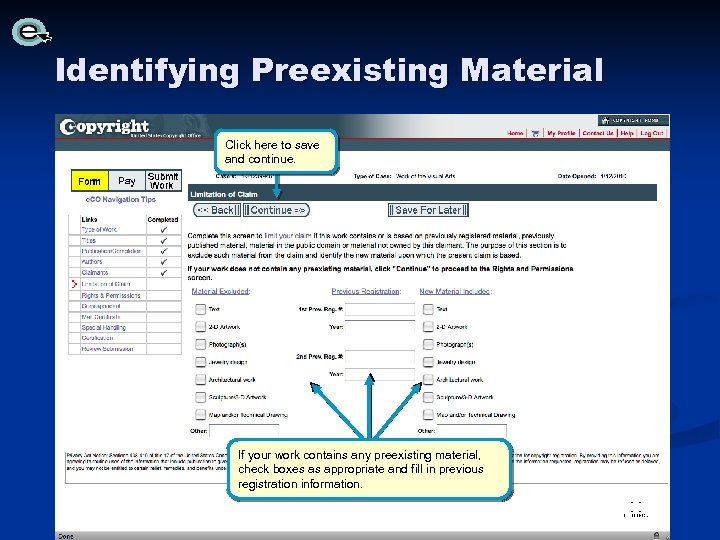Check Architectural work under New Material Included
The image size is (720, 540).
[x=428, y=379]
